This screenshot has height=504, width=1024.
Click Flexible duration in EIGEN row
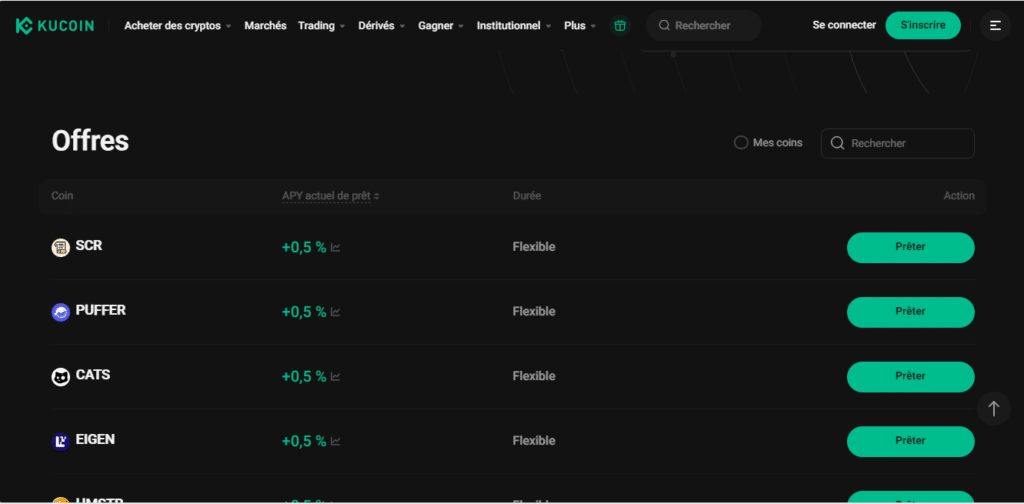coord(534,441)
